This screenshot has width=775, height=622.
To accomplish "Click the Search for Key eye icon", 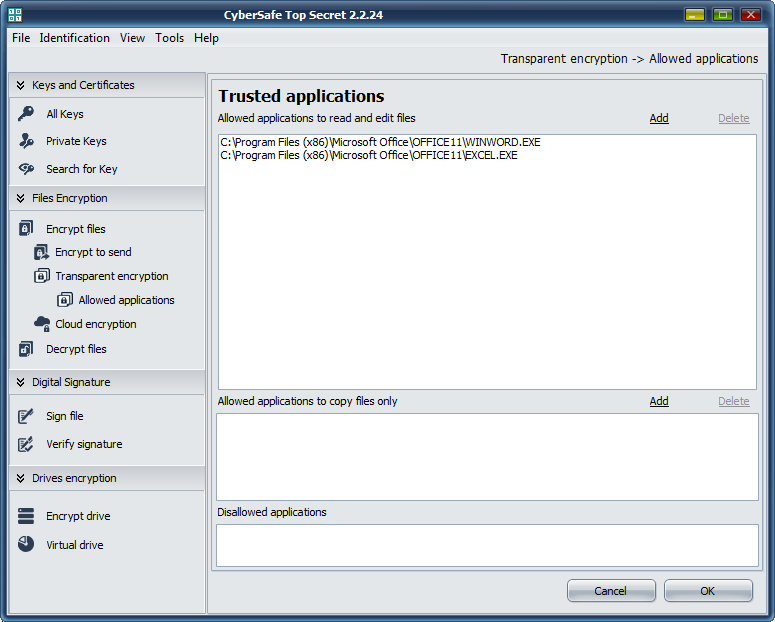I will pyautogui.click(x=26, y=169).
